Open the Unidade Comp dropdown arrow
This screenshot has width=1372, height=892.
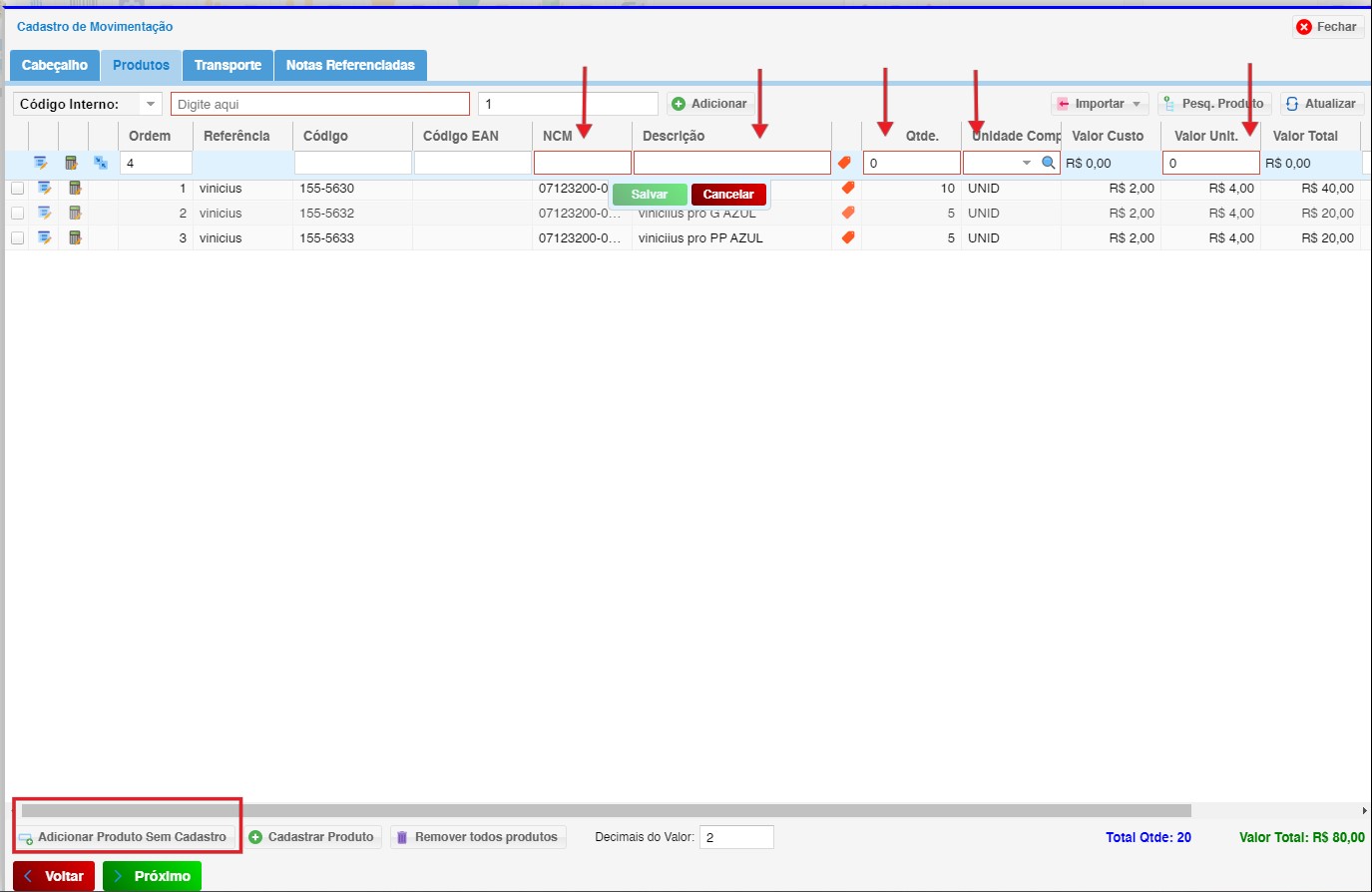coord(1026,163)
